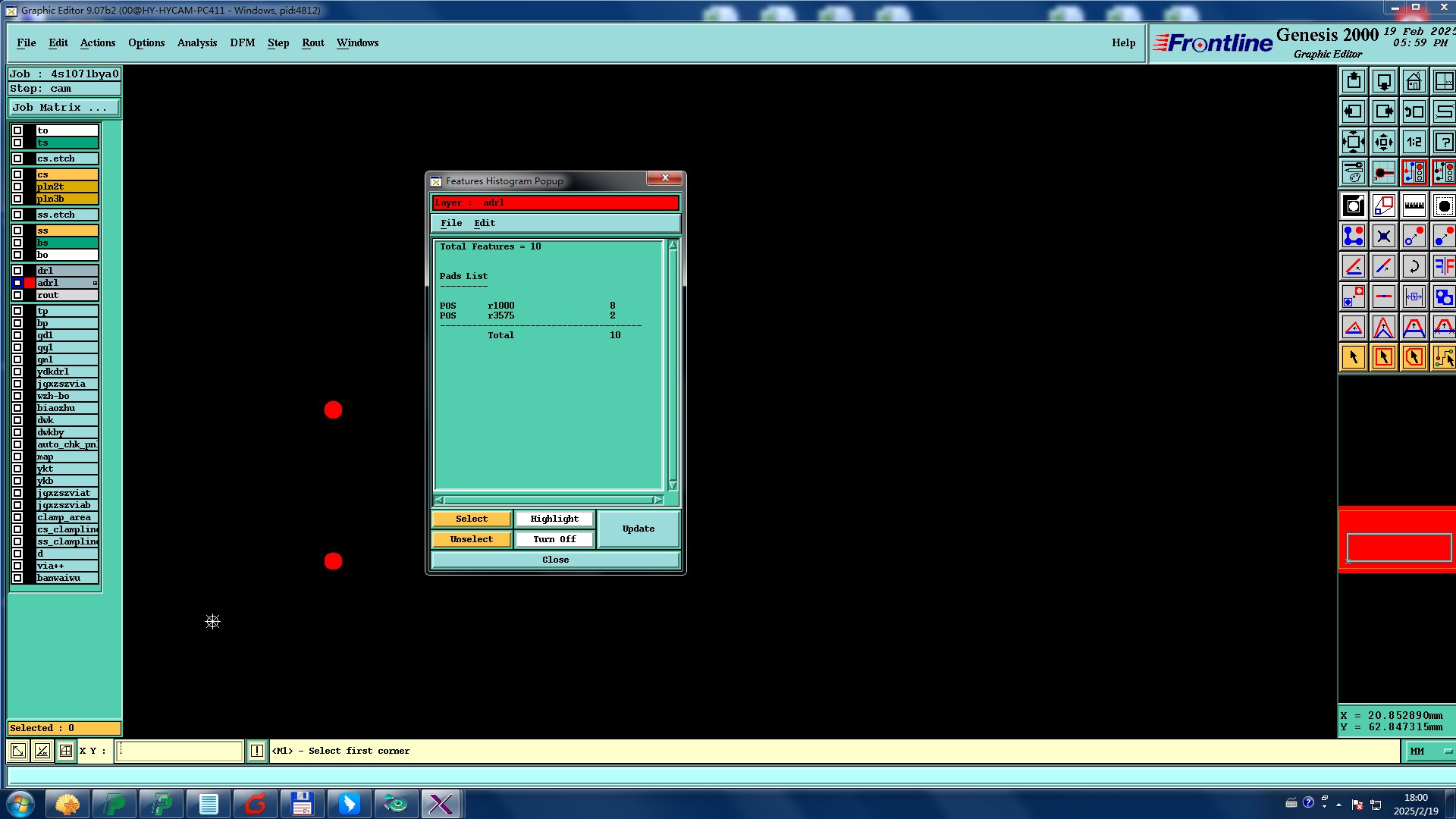Toggle the cs.etch layer checkbox
This screenshot has height=819, width=1456.
pos(17,158)
